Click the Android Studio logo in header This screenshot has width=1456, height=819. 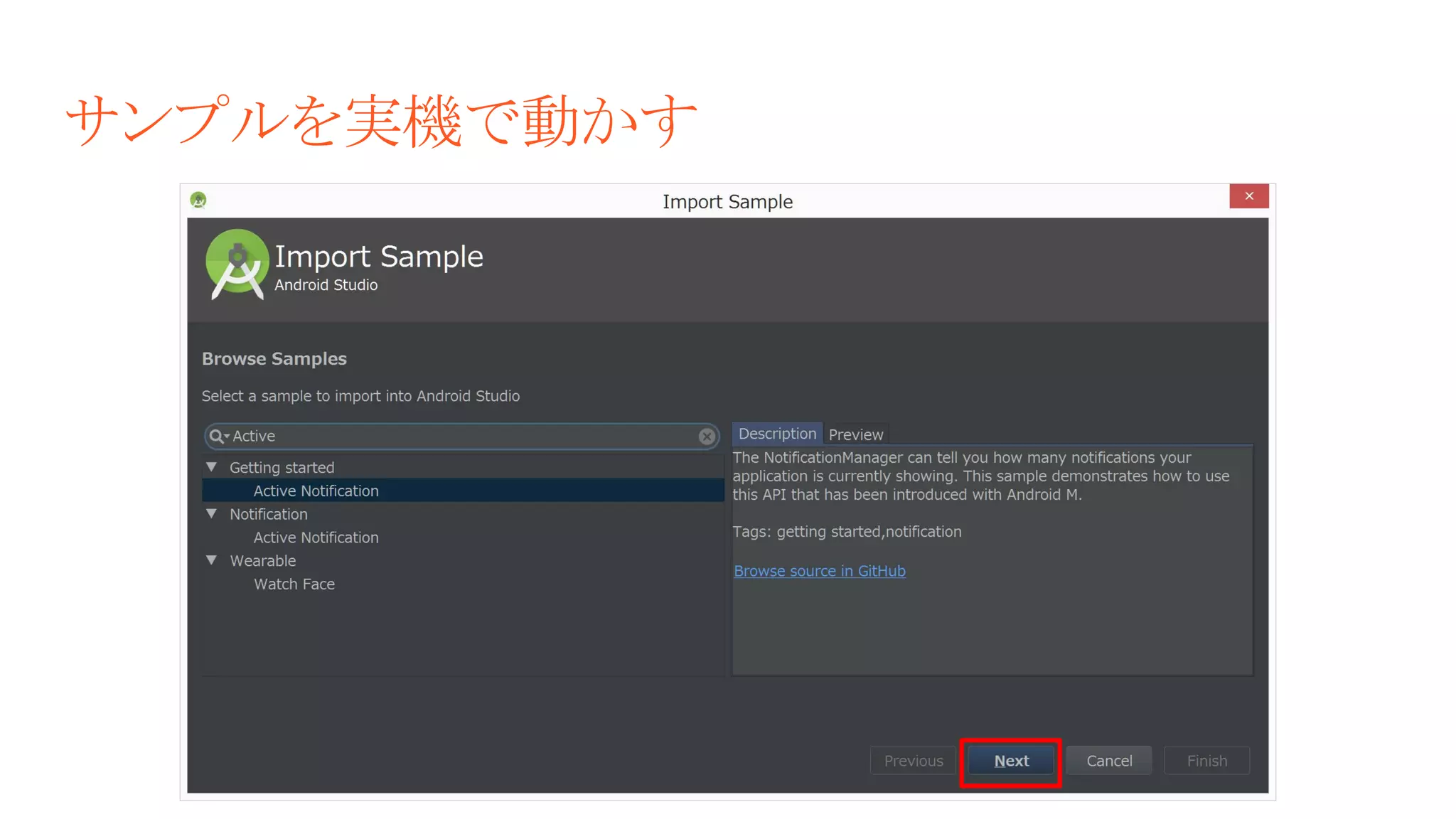pos(237,264)
